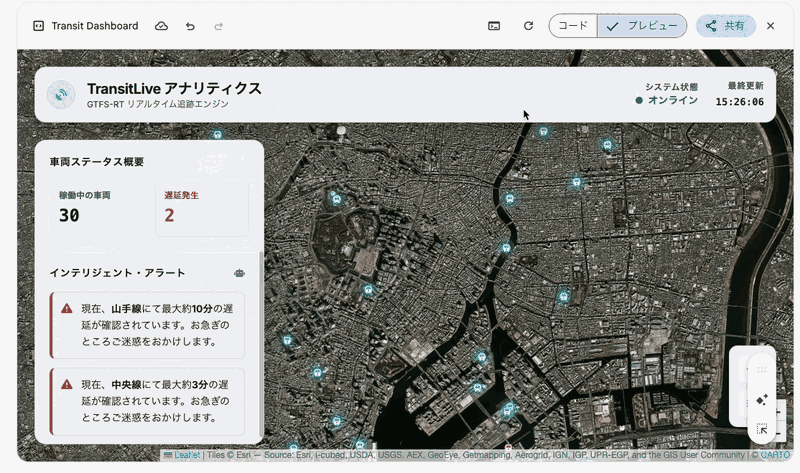Click the select-element arrow icon
Screen dimensions: 800x473
[762, 429]
